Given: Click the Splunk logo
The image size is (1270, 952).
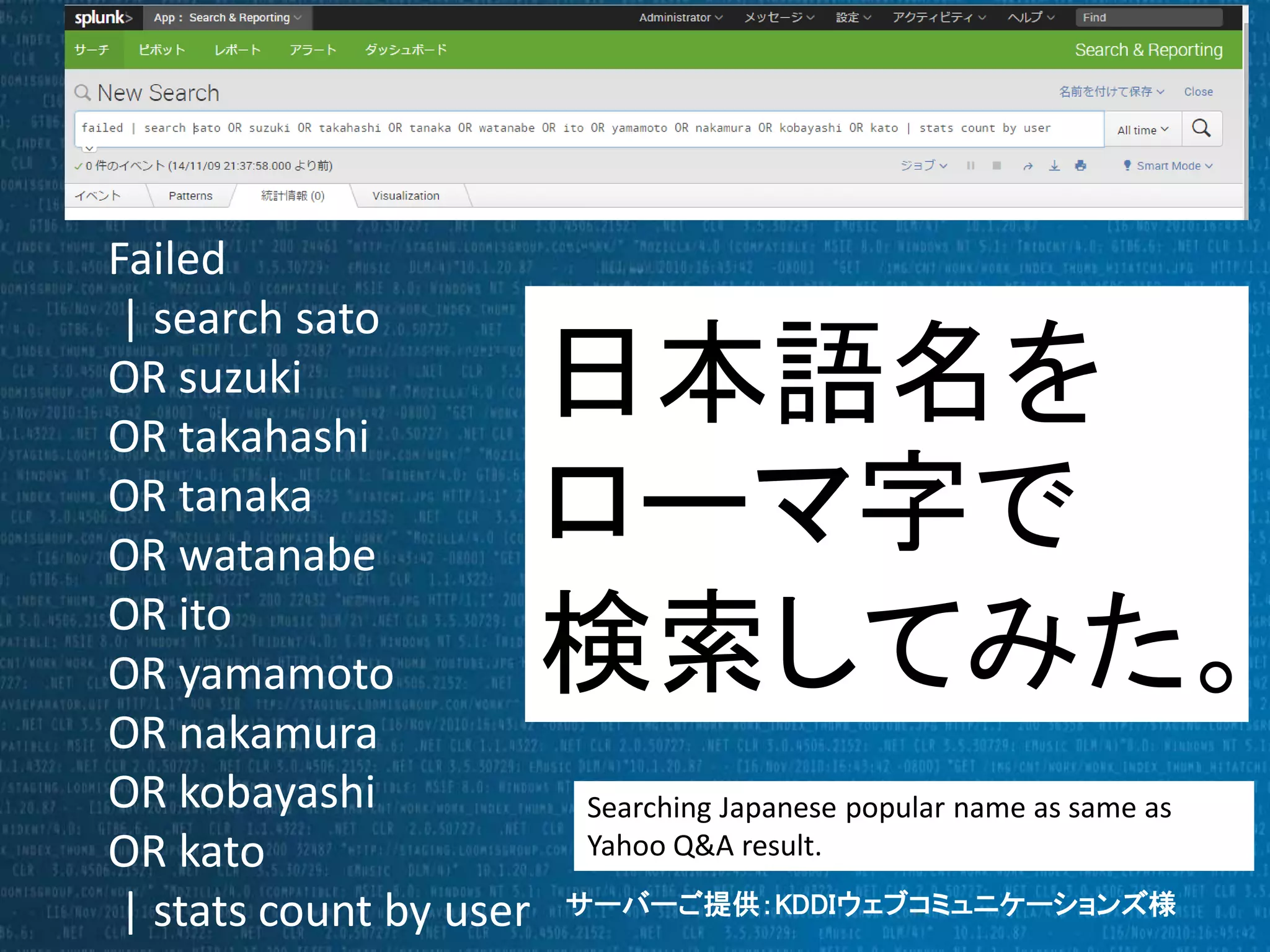Looking at the screenshot, I should coord(103,17).
